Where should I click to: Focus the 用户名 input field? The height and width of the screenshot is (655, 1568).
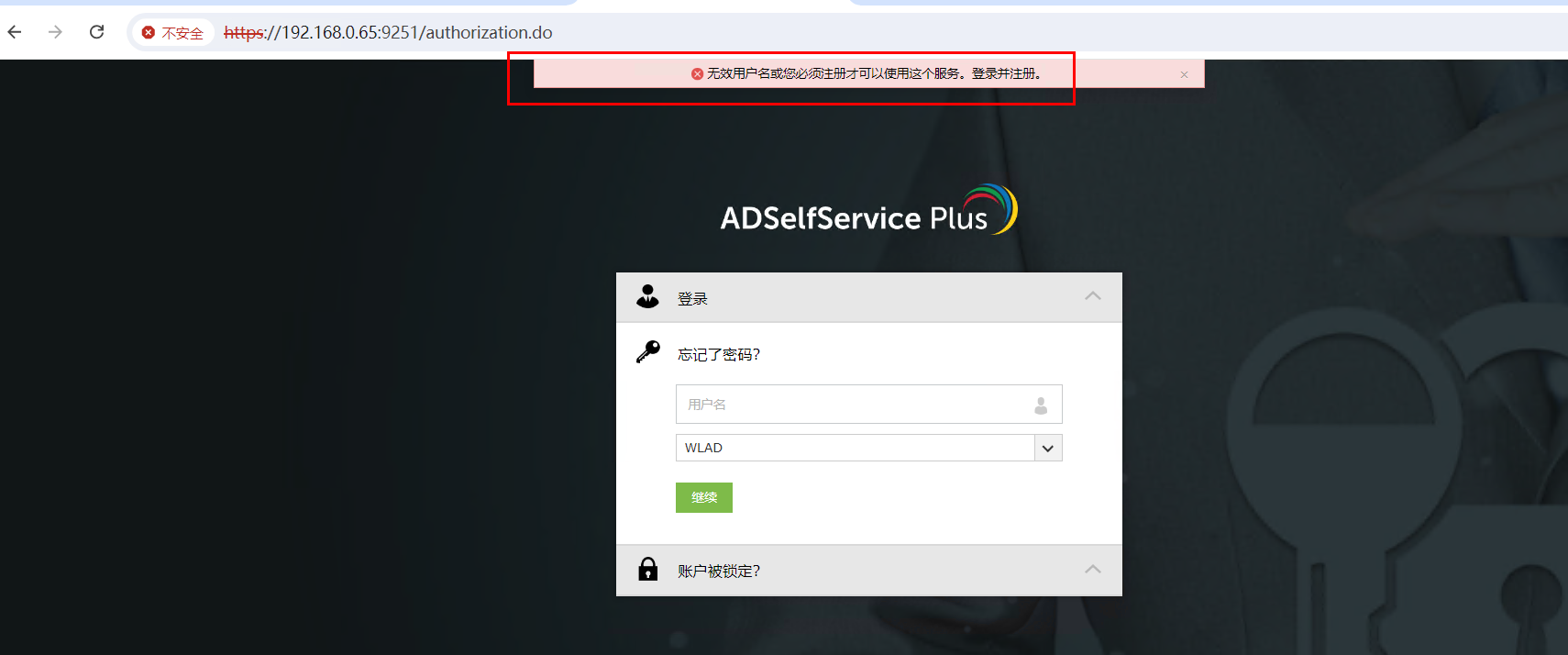tap(869, 405)
